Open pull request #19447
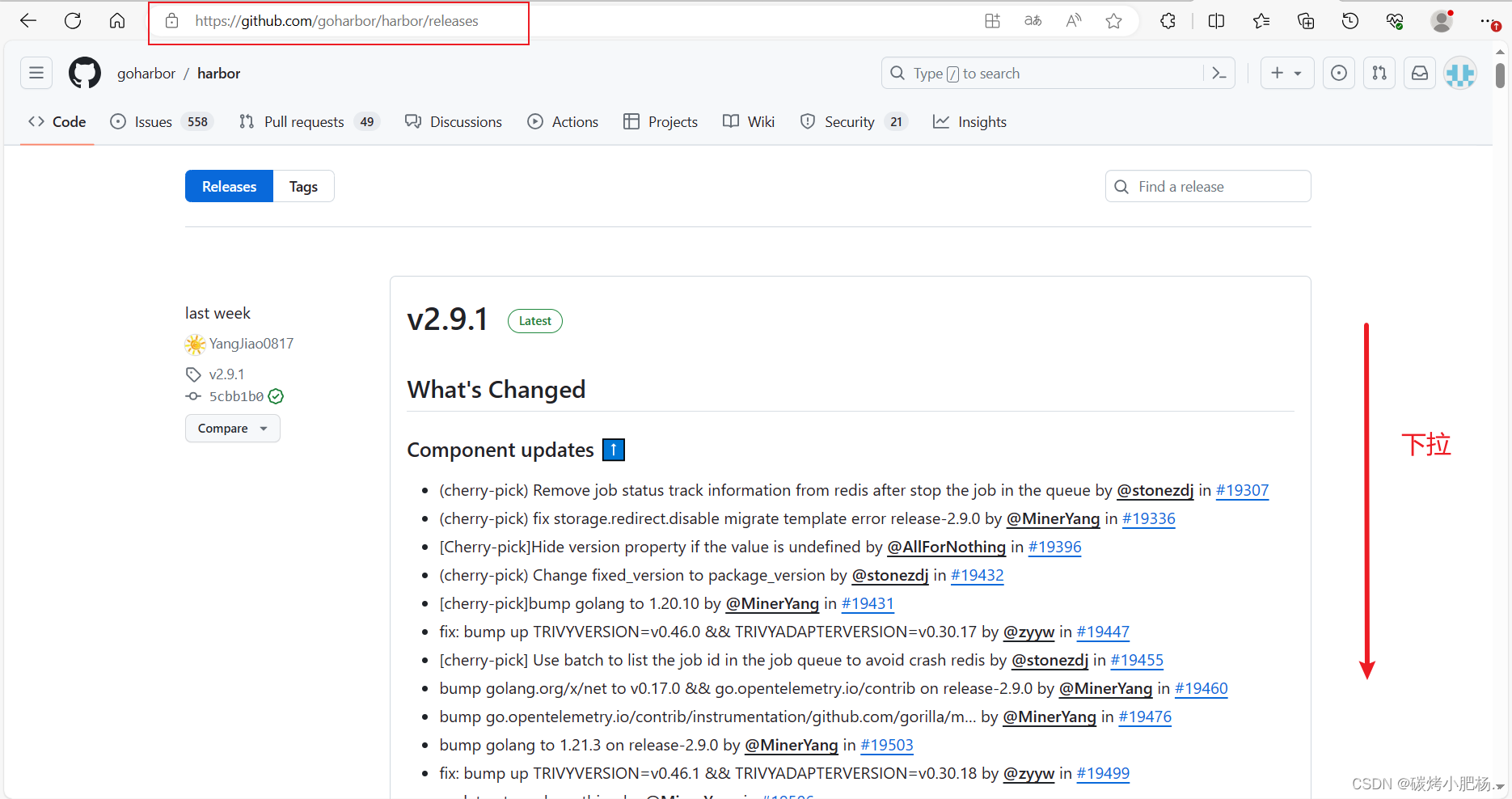Viewport: 1512px width, 799px height. click(1103, 632)
